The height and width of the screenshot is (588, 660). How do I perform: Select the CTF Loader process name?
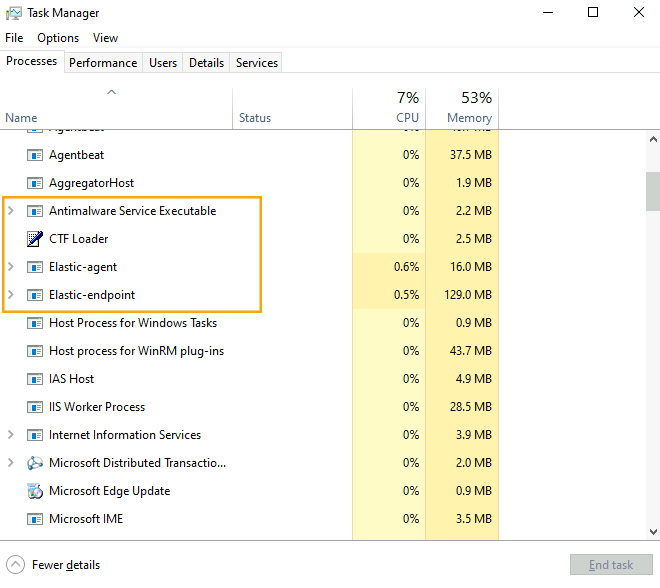point(79,239)
